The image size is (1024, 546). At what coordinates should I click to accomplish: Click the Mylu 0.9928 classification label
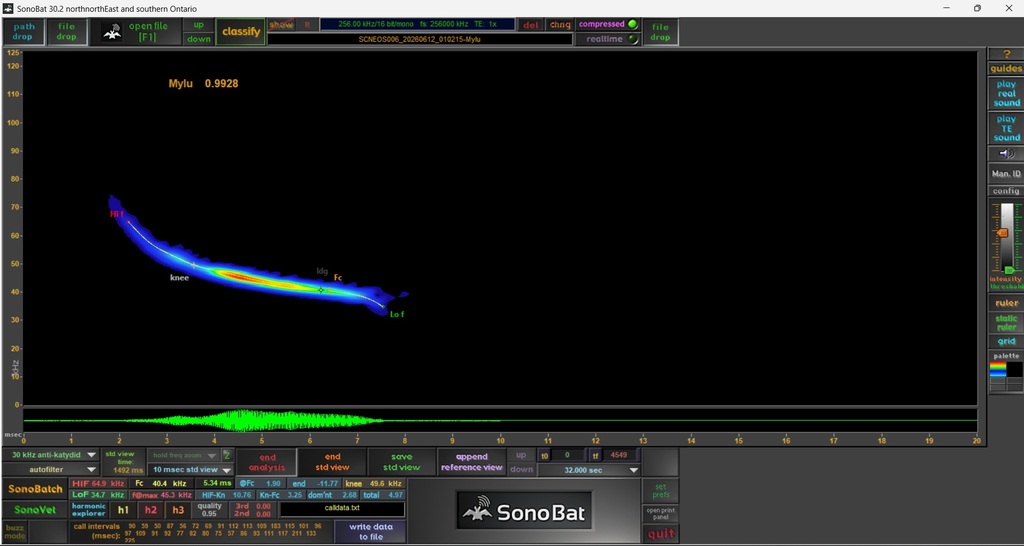[x=203, y=84]
